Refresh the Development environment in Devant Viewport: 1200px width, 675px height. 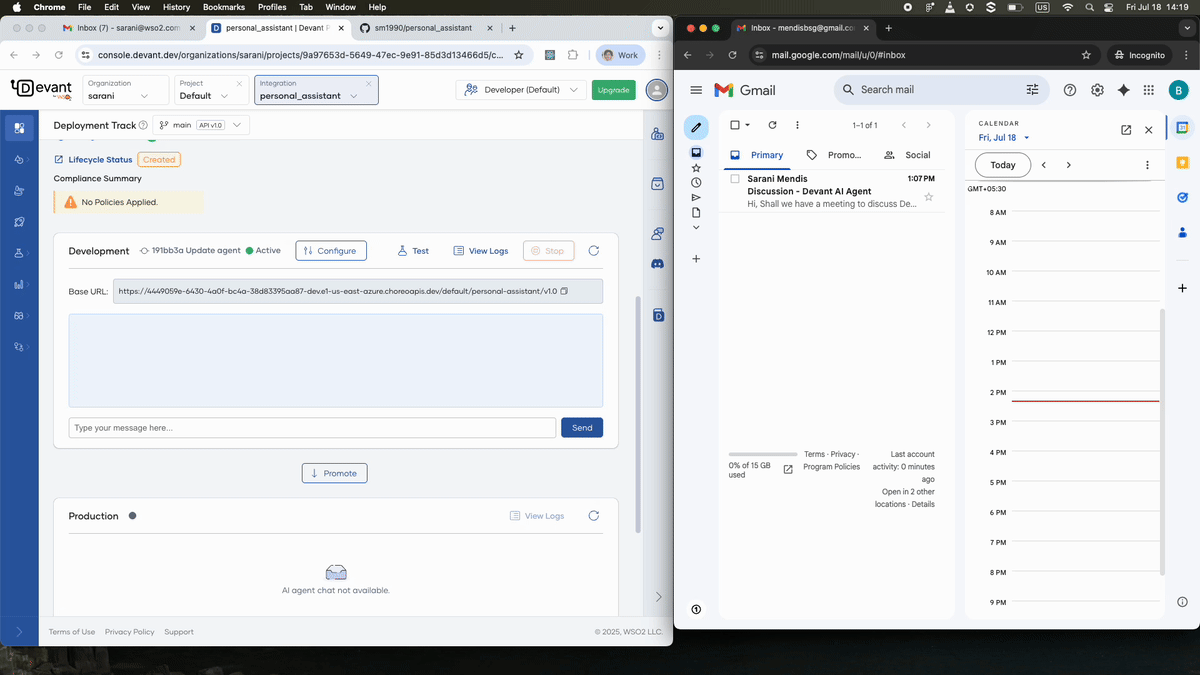[x=594, y=251]
